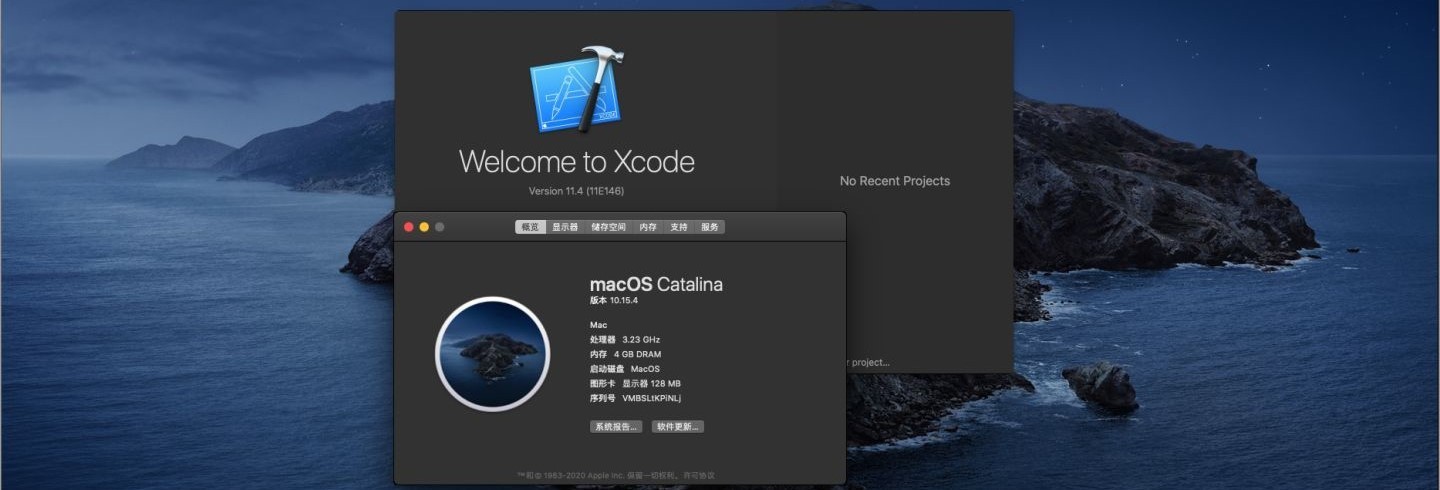This screenshot has height=490, width=1440.
Task: Click the 系统报告... button
Action: tap(616, 426)
